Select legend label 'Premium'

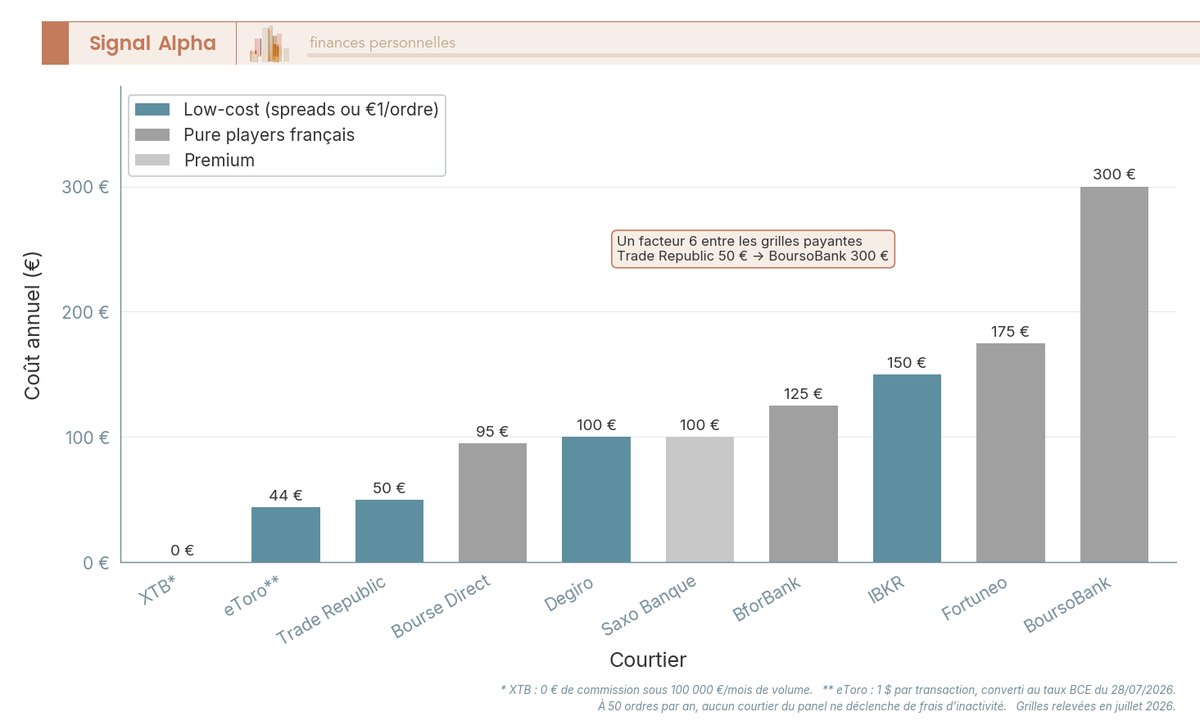[219, 160]
